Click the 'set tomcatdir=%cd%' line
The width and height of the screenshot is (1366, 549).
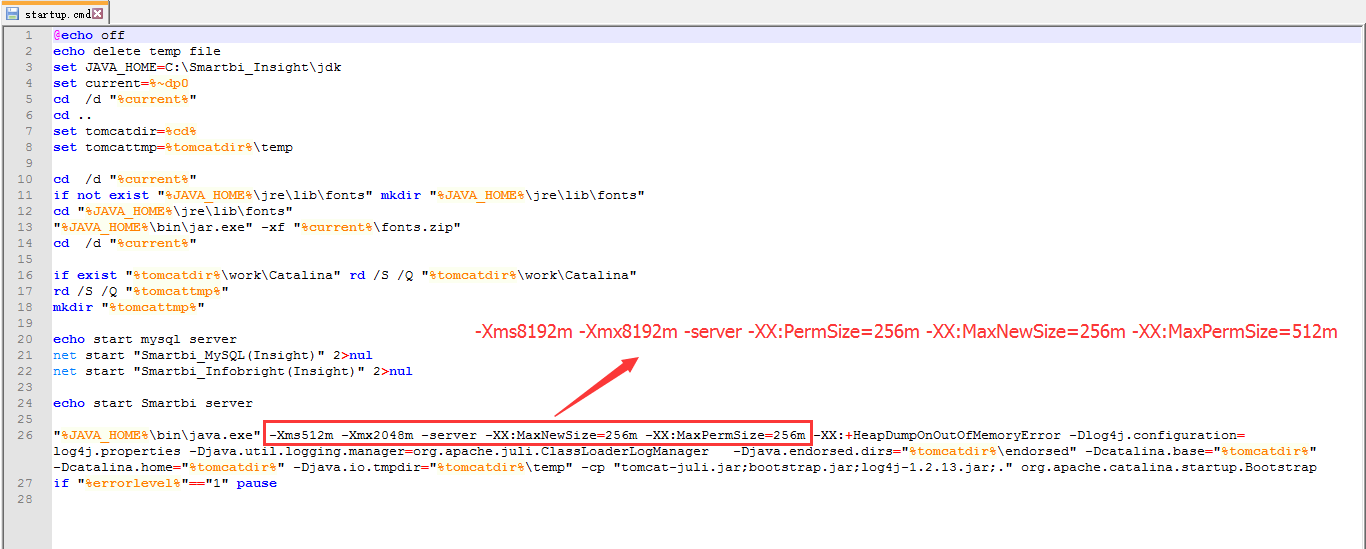coord(125,131)
